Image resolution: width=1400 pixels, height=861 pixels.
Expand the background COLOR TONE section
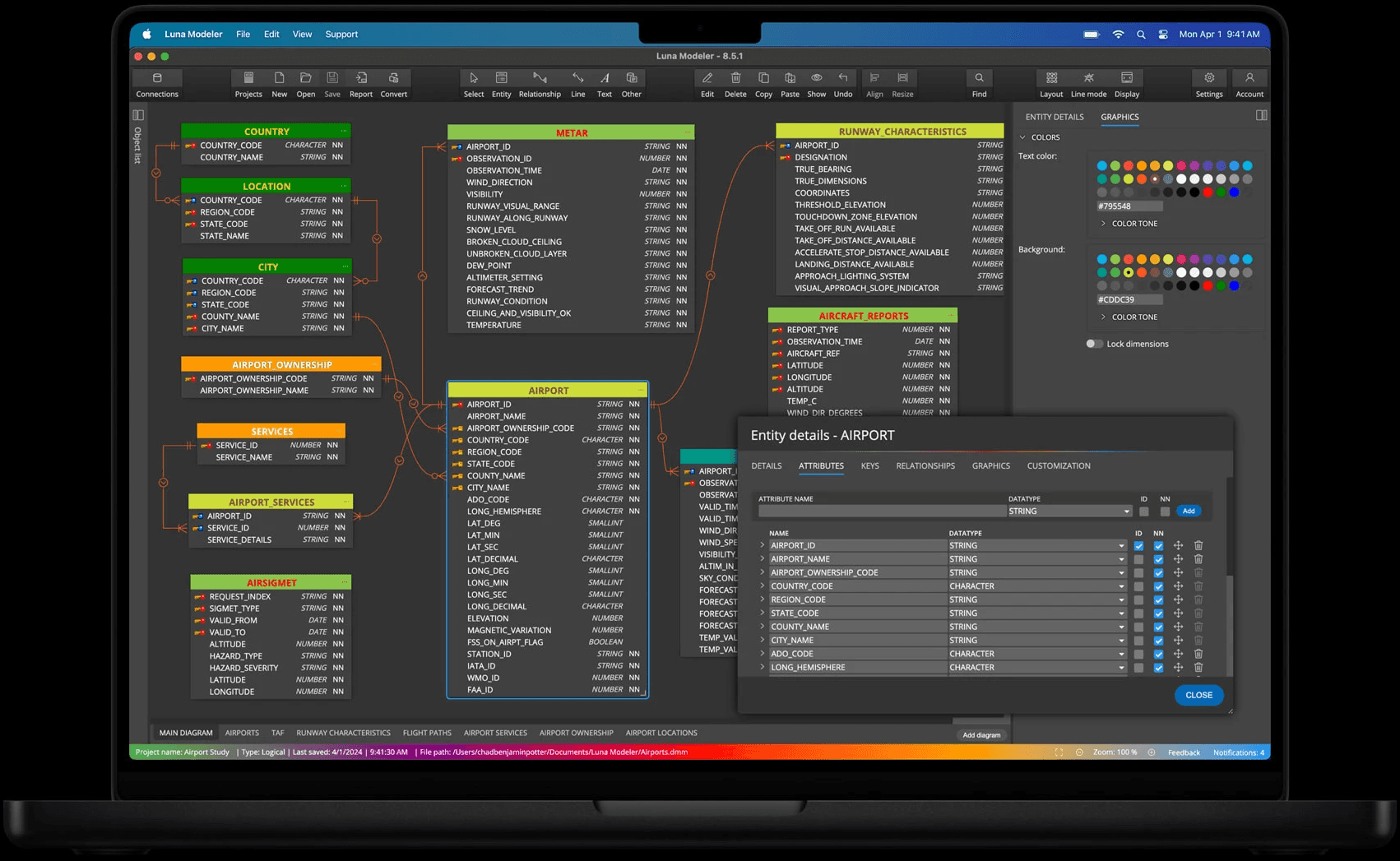(1103, 317)
